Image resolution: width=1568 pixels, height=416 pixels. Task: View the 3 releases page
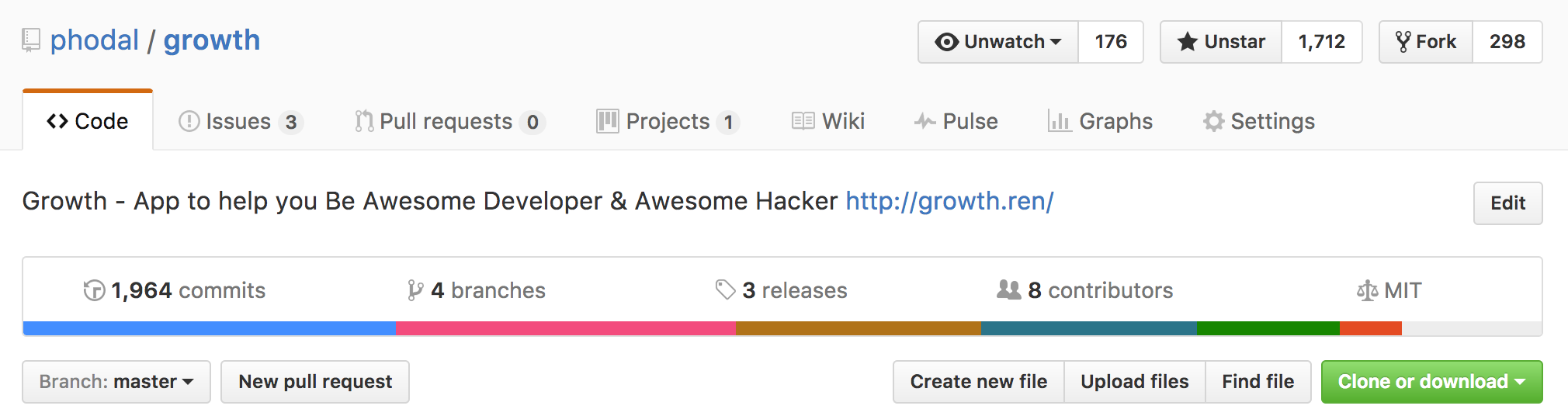781,290
